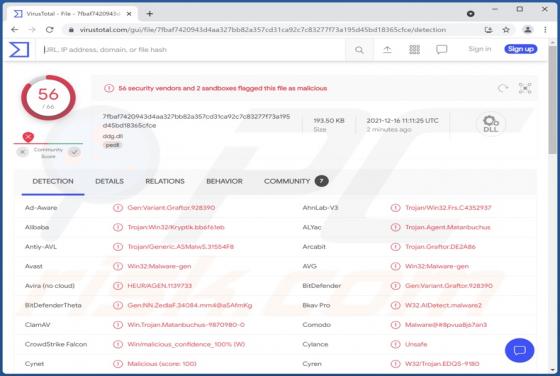Reload the page
This screenshot has width=560, height=376.
50,30
